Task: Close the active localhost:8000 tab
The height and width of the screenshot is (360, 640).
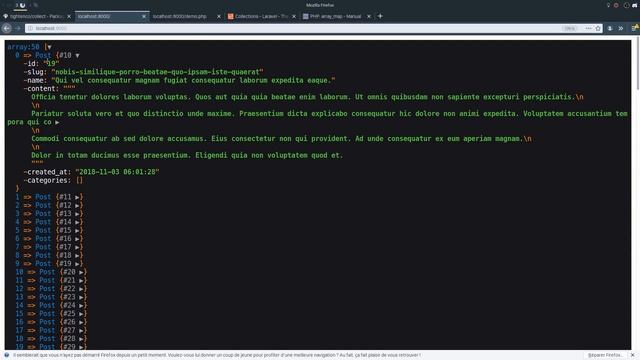Action: tap(144, 16)
